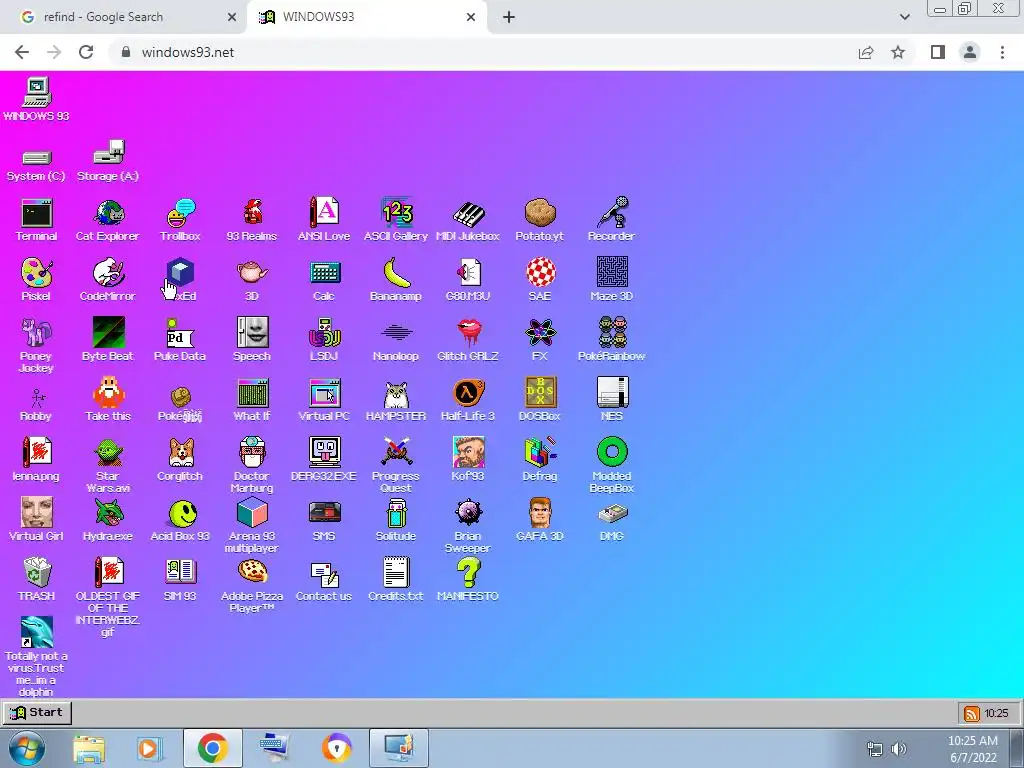Open MANIFESTO question mark icon

468,580
